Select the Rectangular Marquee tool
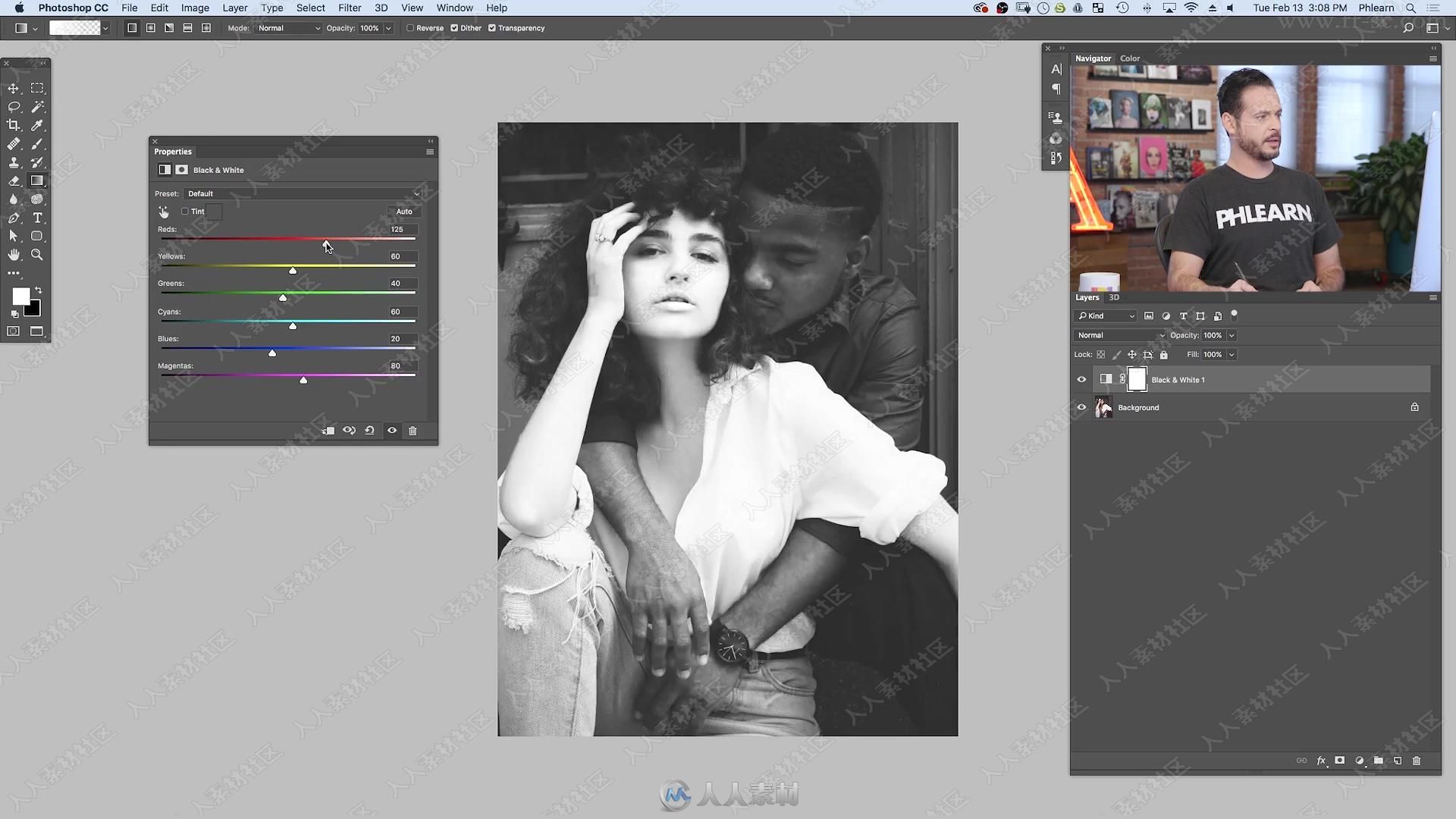 37,88
